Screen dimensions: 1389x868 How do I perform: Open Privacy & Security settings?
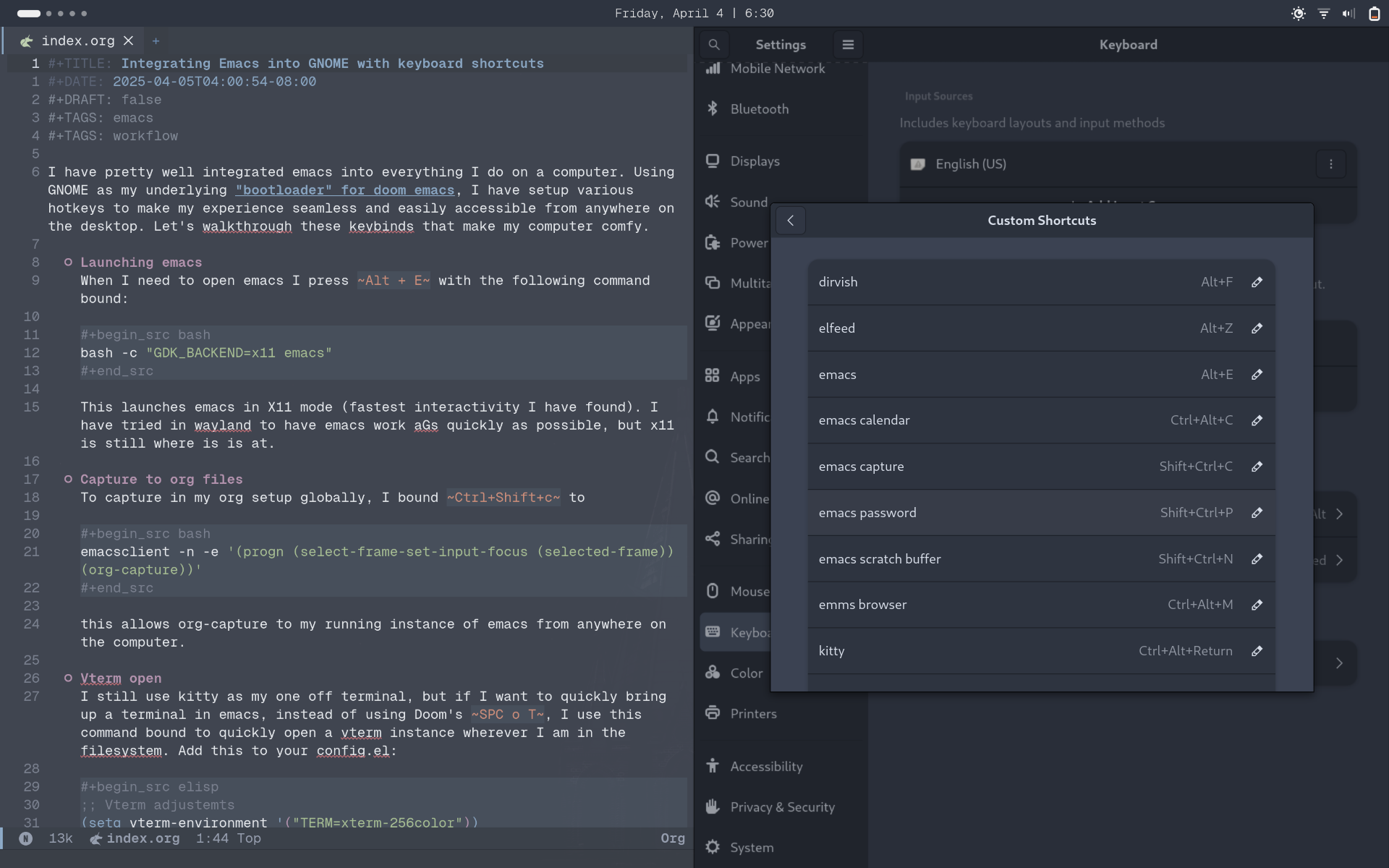(x=781, y=807)
